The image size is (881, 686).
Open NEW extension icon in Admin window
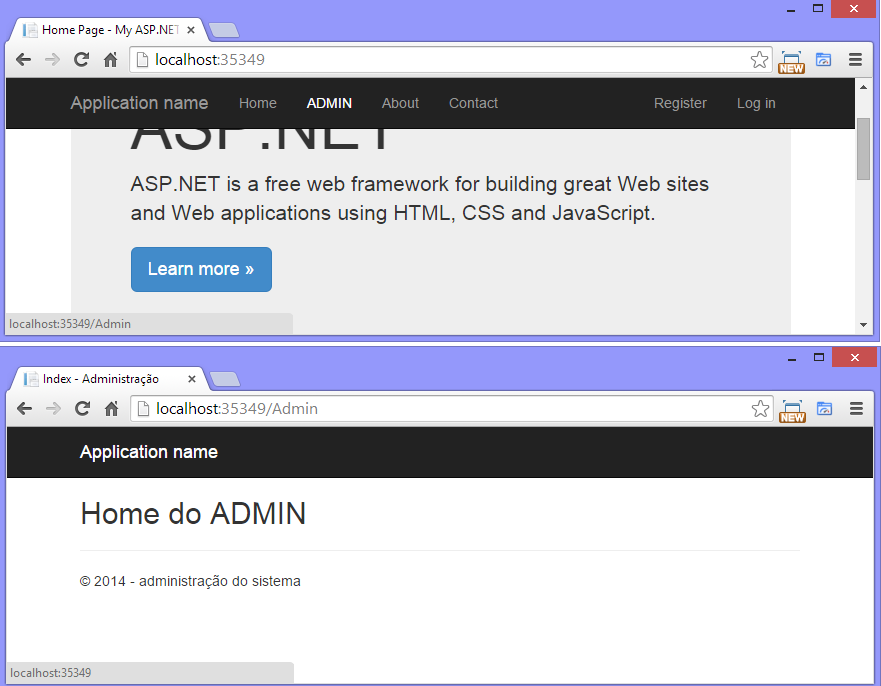pyautogui.click(x=792, y=411)
